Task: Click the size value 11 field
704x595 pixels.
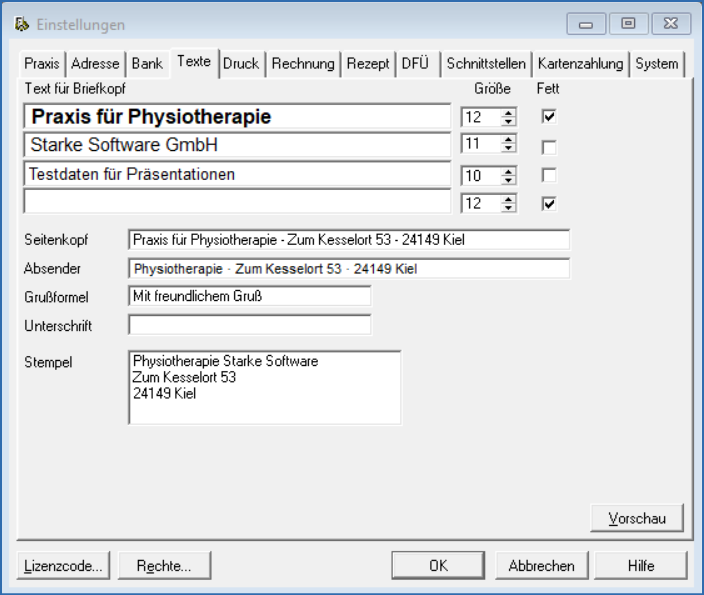Action: 480,144
